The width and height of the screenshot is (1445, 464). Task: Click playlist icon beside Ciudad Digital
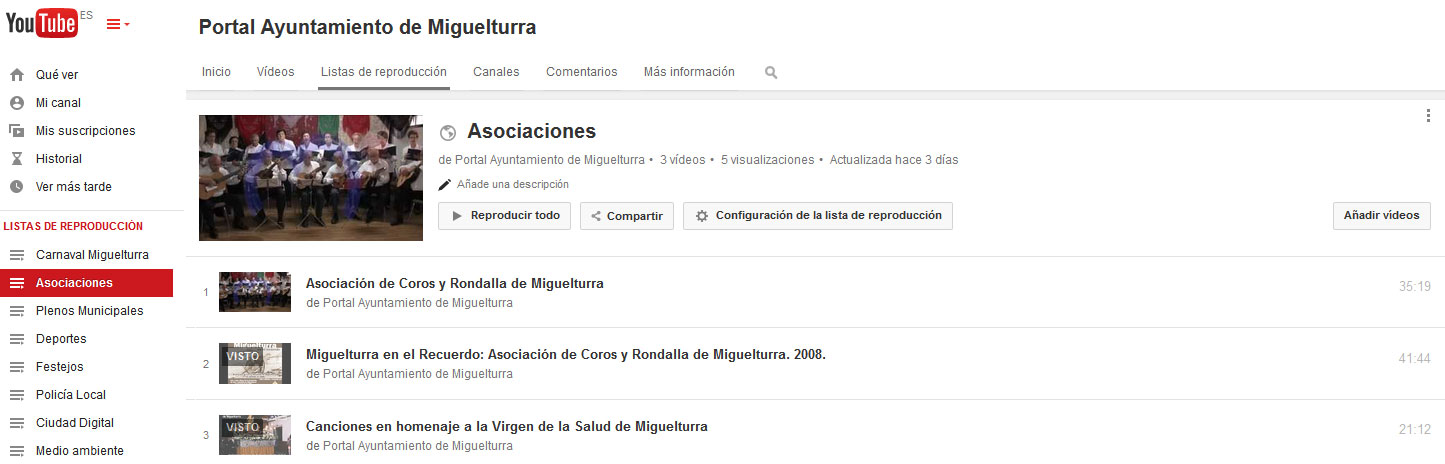point(16,423)
